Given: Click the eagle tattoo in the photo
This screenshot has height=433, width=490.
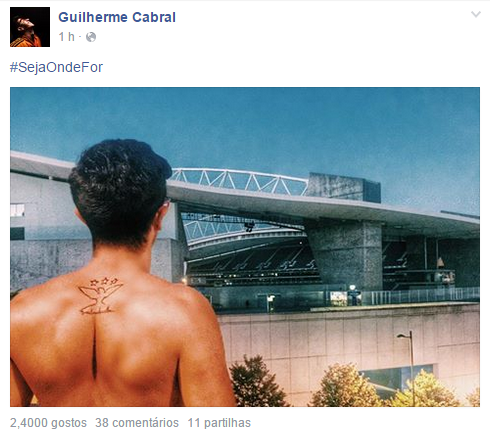Looking at the screenshot, I should 101,297.
